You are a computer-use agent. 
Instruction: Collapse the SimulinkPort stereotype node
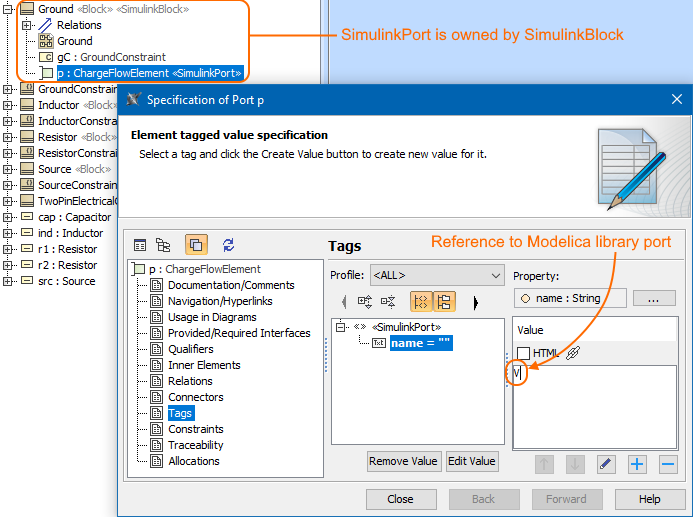click(x=340, y=327)
